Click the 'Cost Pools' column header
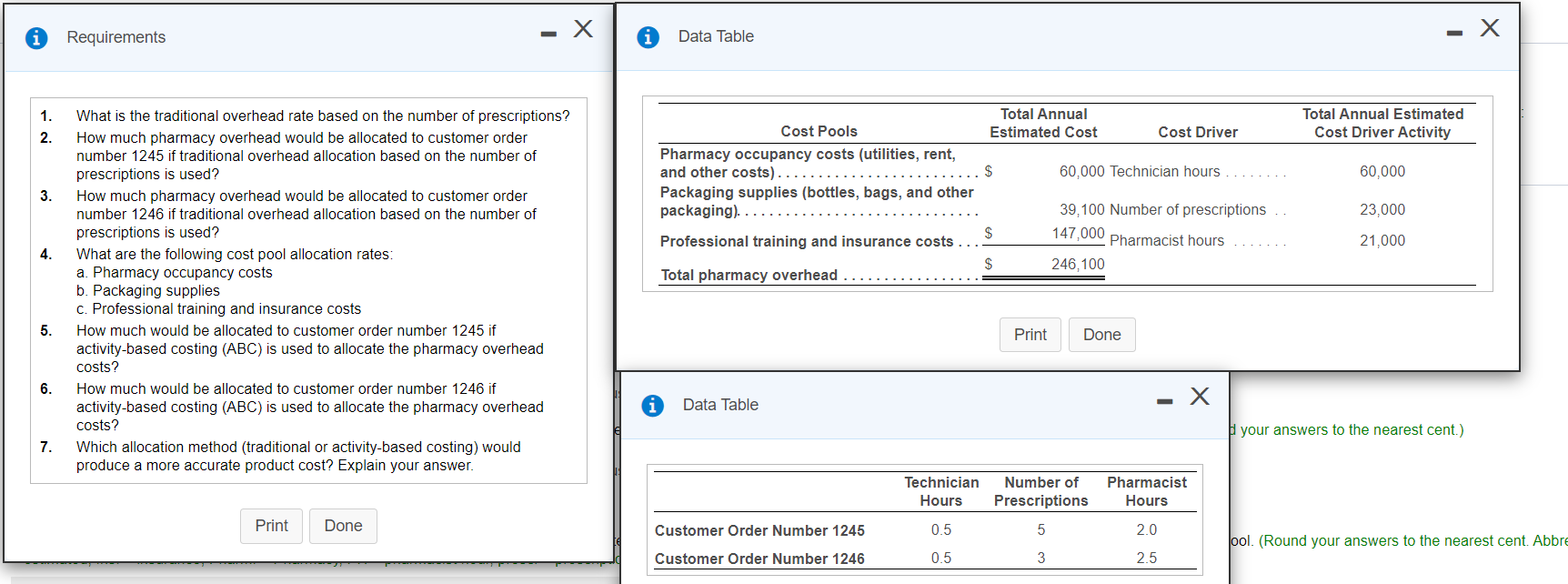This screenshot has height=584, width=1568. click(819, 131)
